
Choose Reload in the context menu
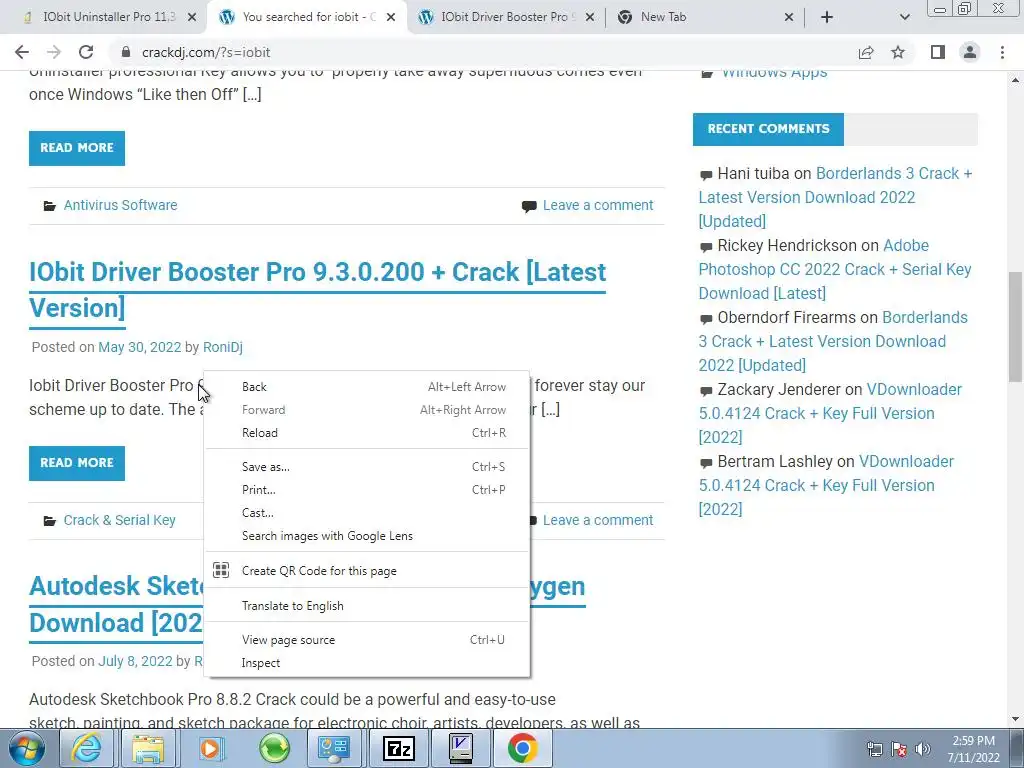click(x=366, y=432)
